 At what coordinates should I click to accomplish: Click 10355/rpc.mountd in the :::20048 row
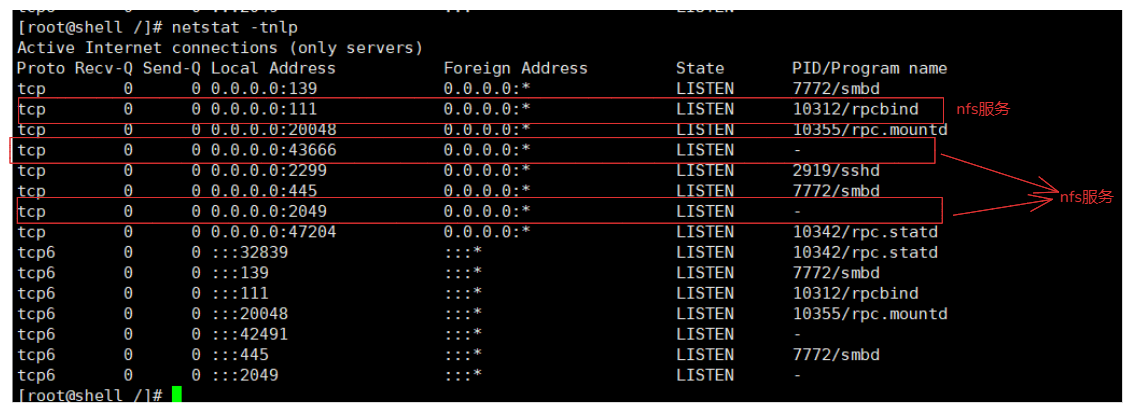(869, 314)
